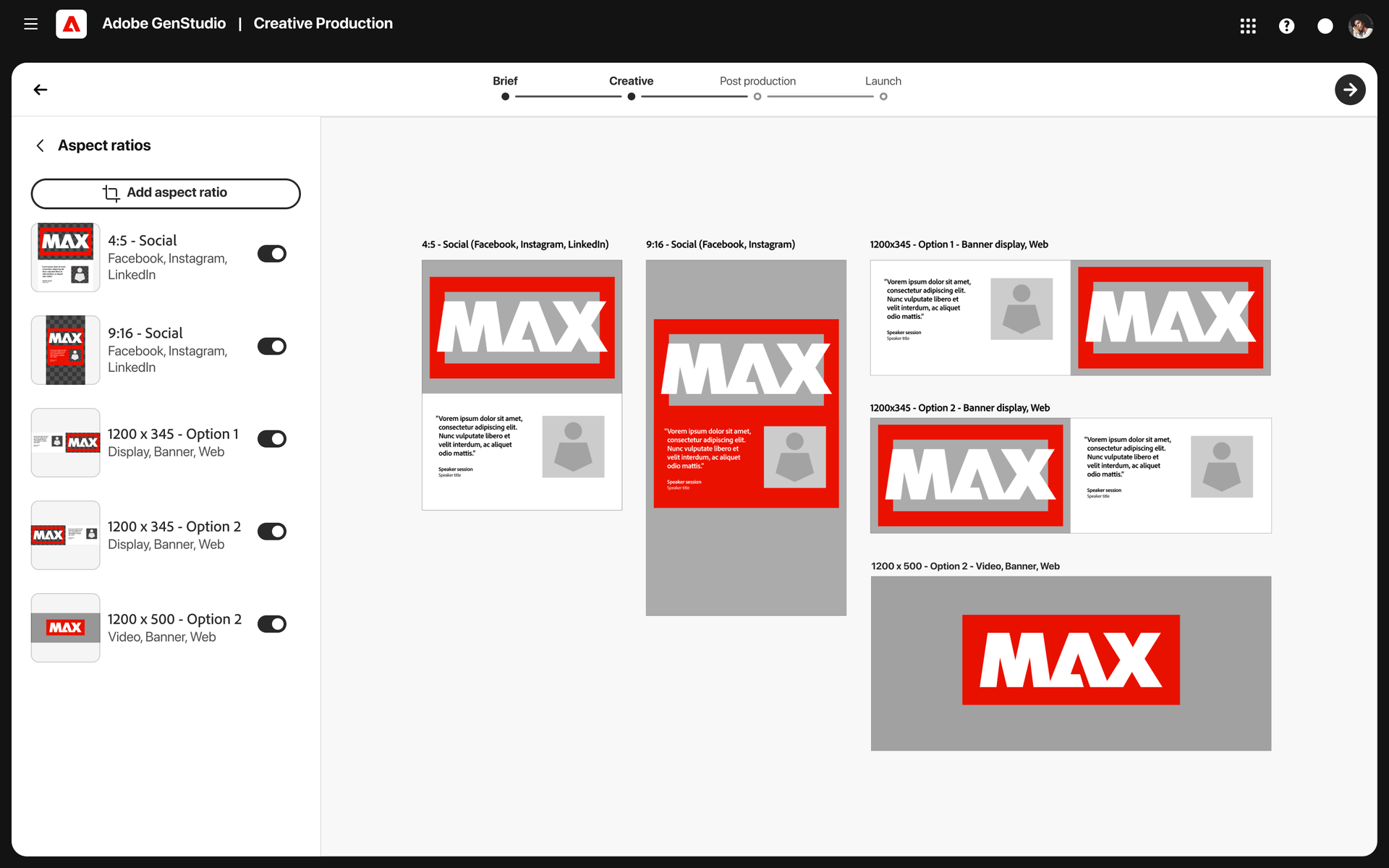Toggle off the 9:16 - Social ratio
Viewport: 1389px width, 868px height.
click(272, 346)
